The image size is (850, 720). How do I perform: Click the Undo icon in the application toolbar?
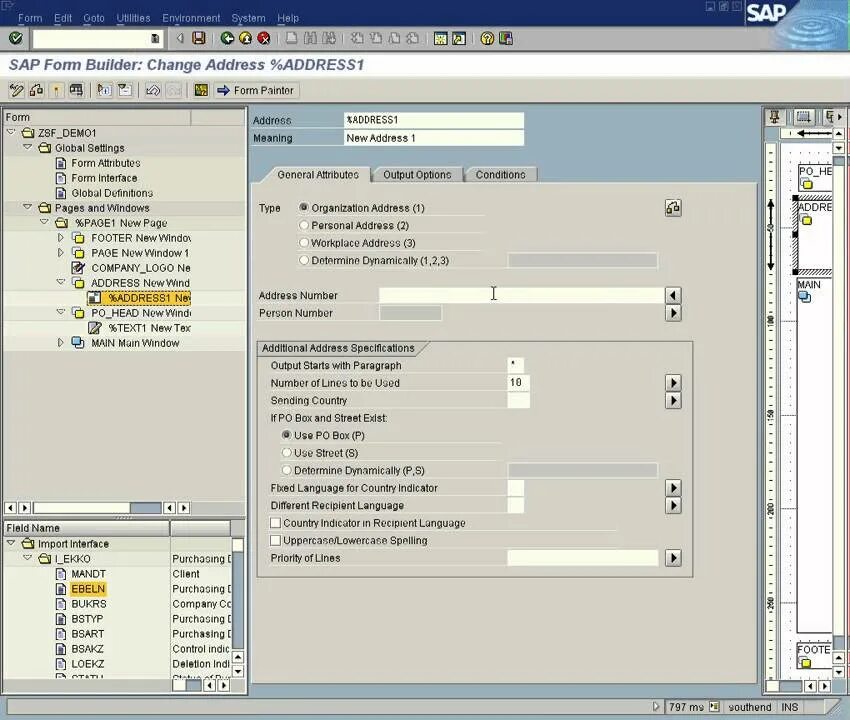153,90
